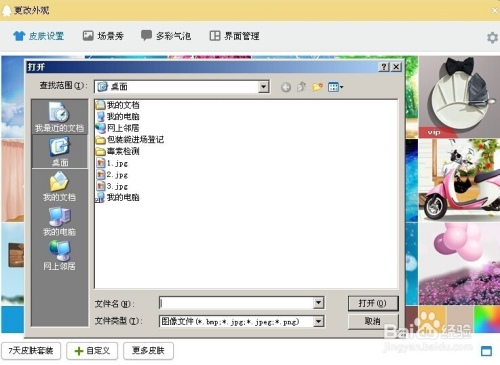The width and height of the screenshot is (500, 365).
Task: Click the desktop icon in the 查找范围 box
Action: tap(102, 87)
